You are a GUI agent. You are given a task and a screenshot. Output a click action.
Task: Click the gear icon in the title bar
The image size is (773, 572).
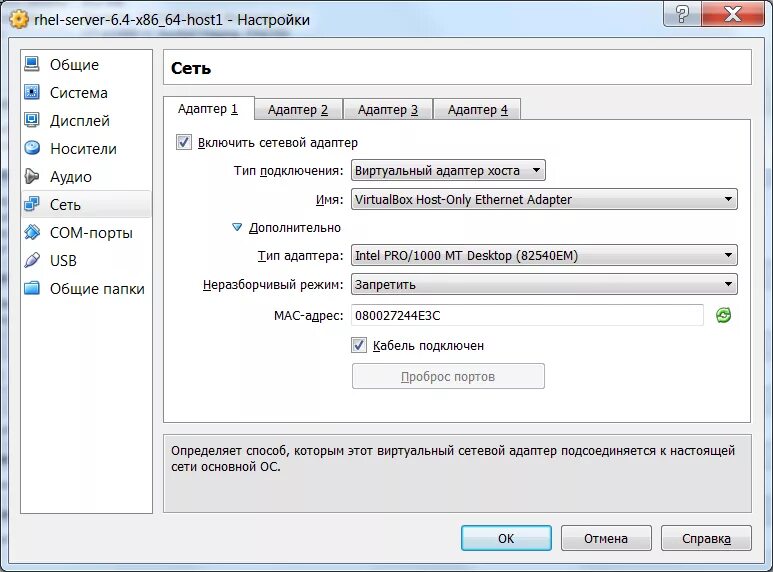point(19,20)
